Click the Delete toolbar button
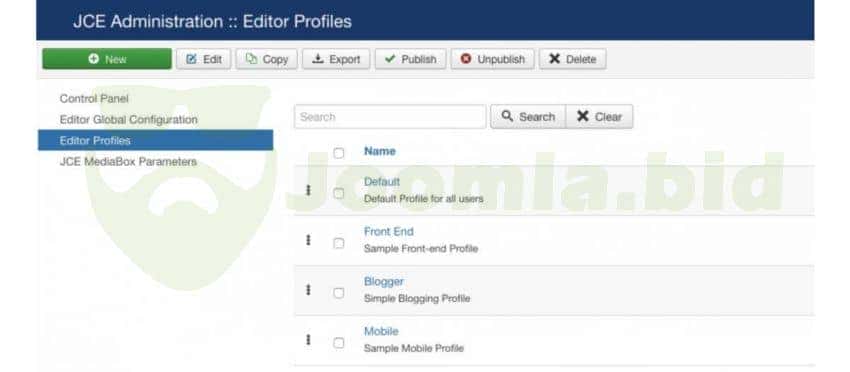The width and height of the screenshot is (850, 372). pyautogui.click(x=572, y=59)
